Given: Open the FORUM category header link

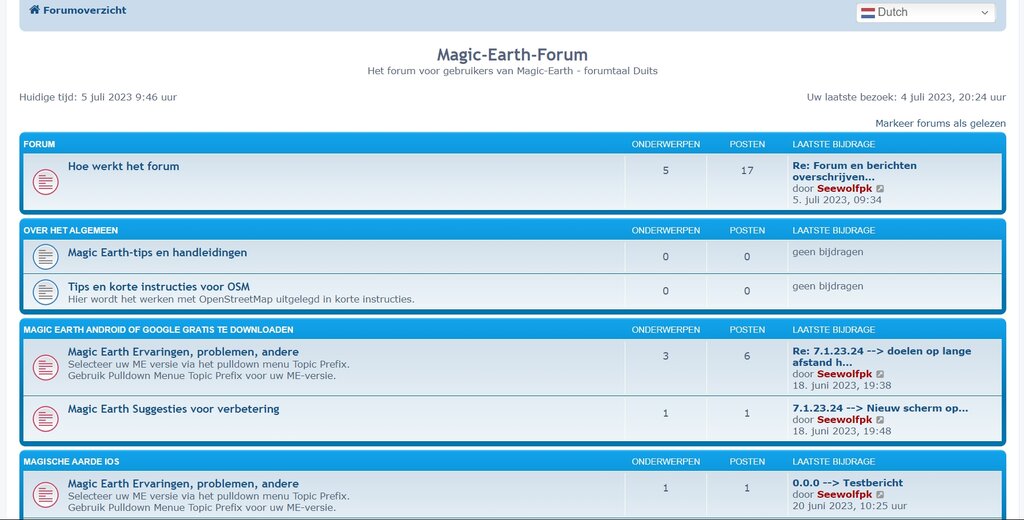Looking at the screenshot, I should (x=40, y=144).
